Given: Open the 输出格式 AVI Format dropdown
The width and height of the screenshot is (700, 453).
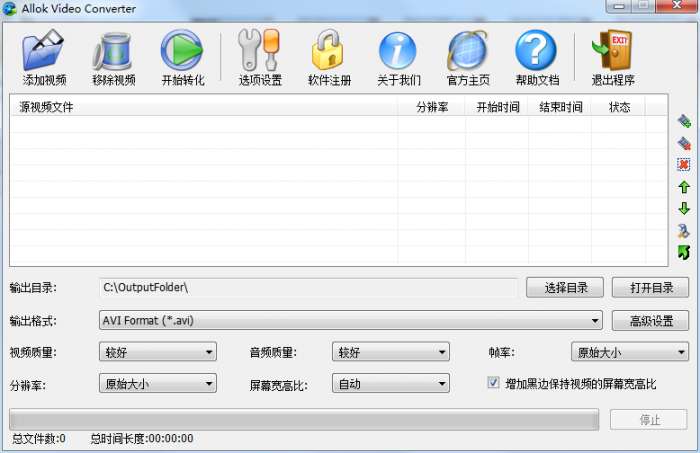Looking at the screenshot, I should tap(350, 320).
